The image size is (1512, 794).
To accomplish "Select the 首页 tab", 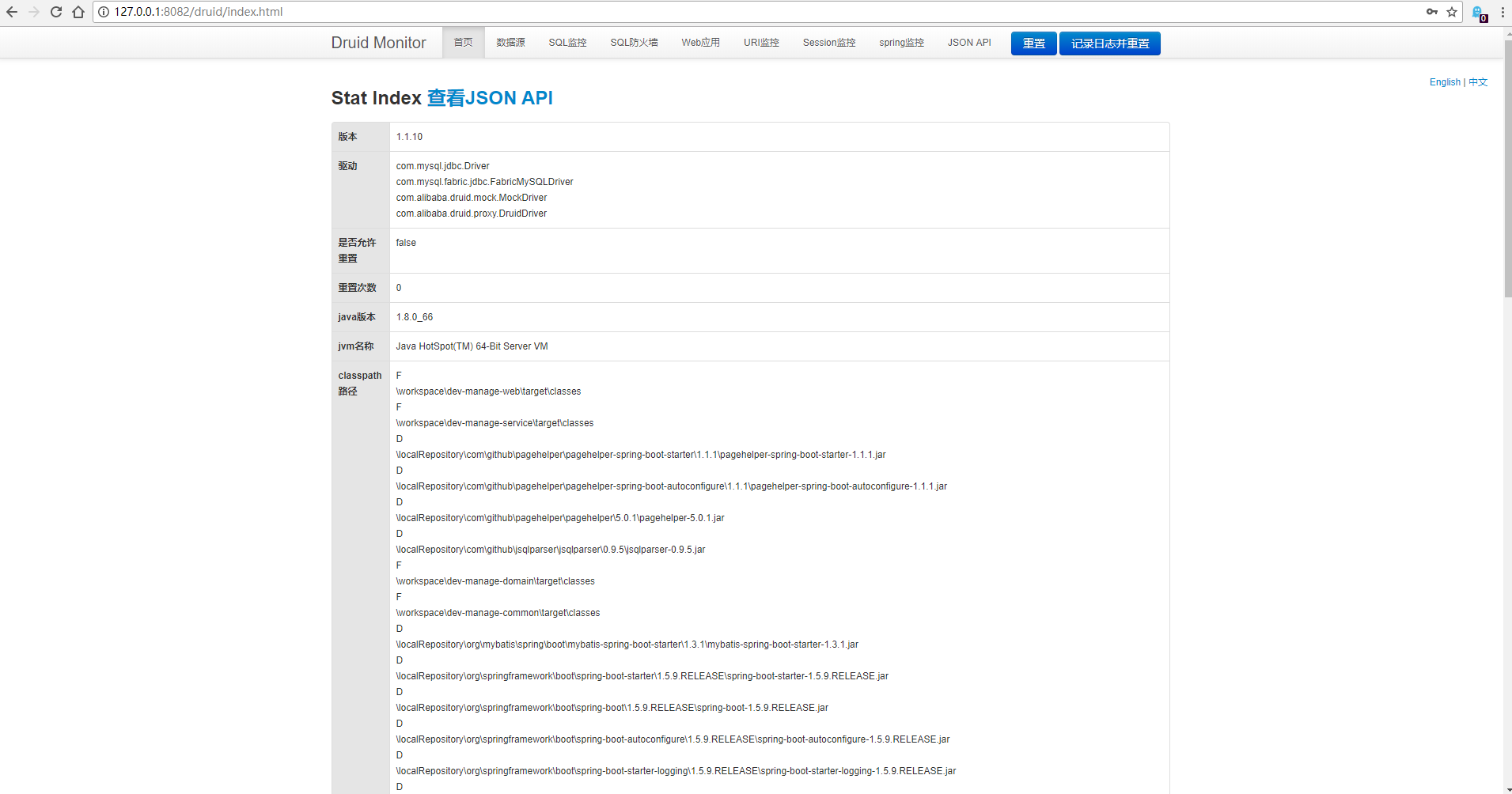I will 464,43.
